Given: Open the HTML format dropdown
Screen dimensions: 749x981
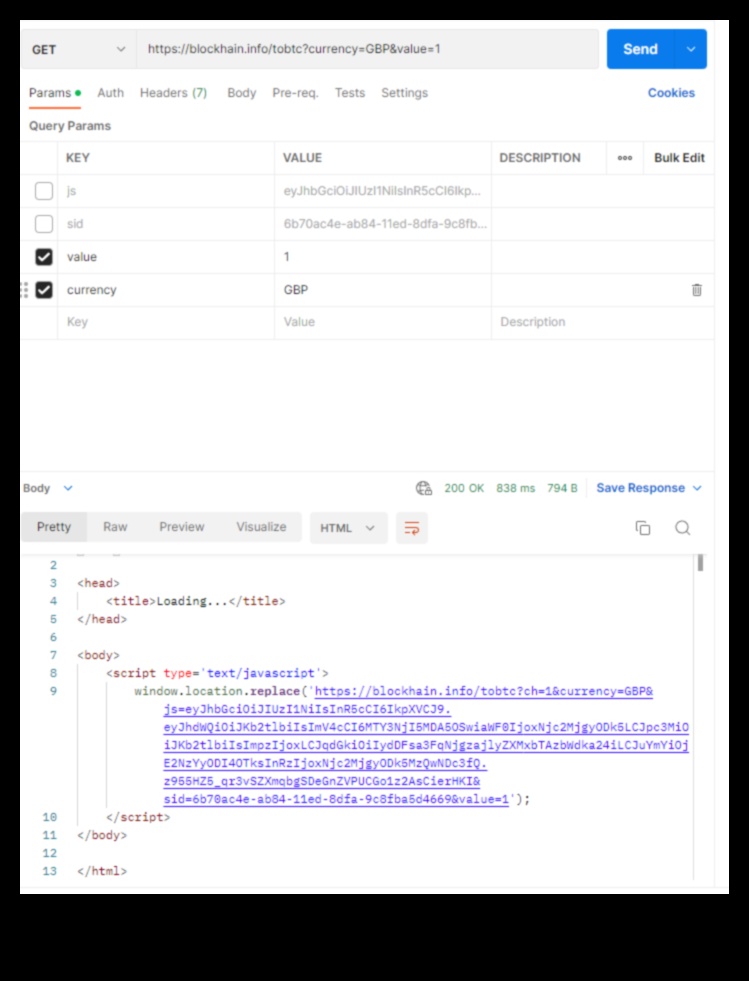Looking at the screenshot, I should pos(347,528).
